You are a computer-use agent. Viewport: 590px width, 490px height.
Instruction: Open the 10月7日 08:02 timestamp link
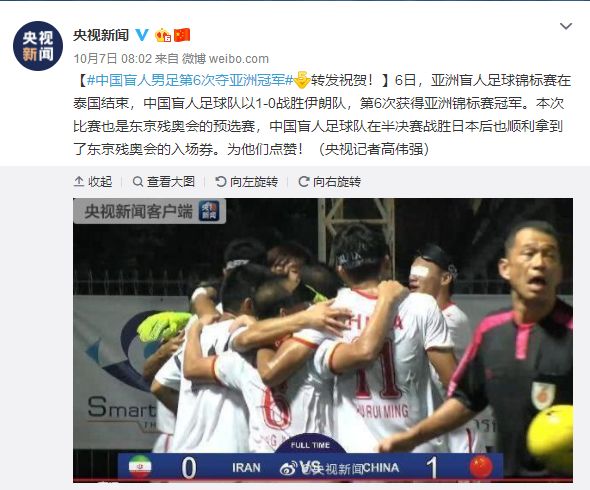113,59
